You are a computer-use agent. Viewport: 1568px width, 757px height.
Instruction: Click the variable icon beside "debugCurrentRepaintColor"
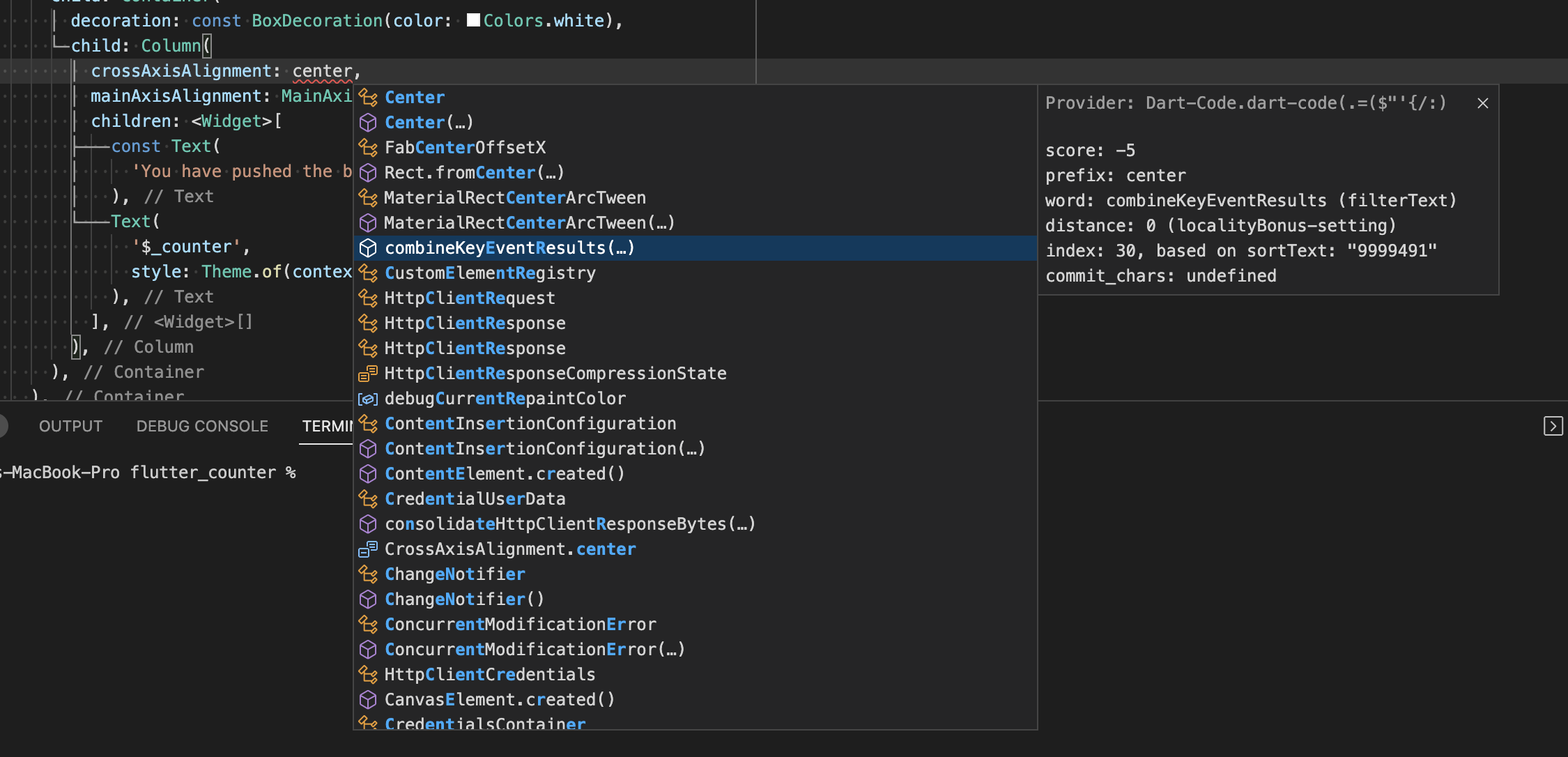(x=368, y=398)
